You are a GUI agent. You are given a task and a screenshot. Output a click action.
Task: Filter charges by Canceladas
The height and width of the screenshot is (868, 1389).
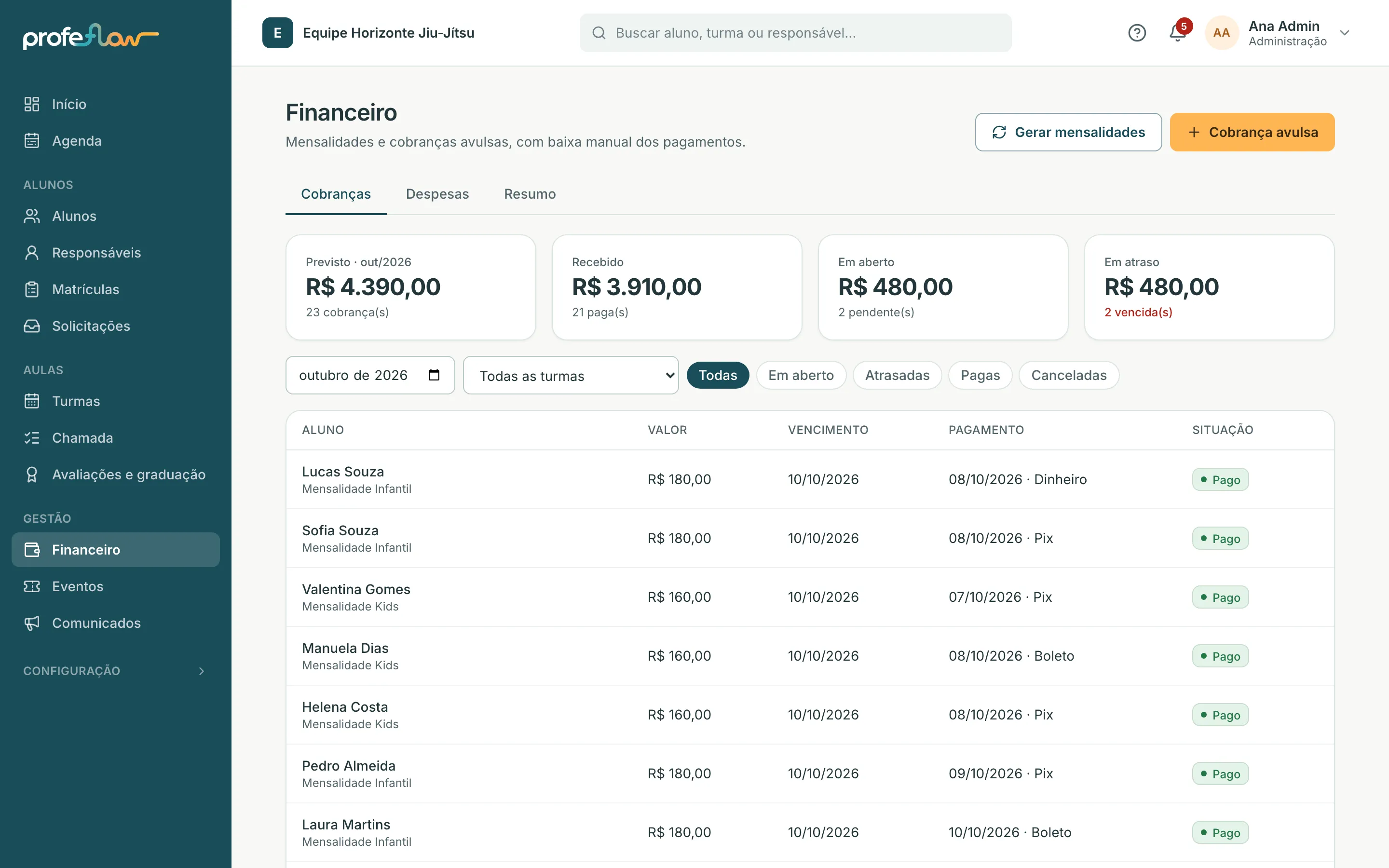[1069, 375]
